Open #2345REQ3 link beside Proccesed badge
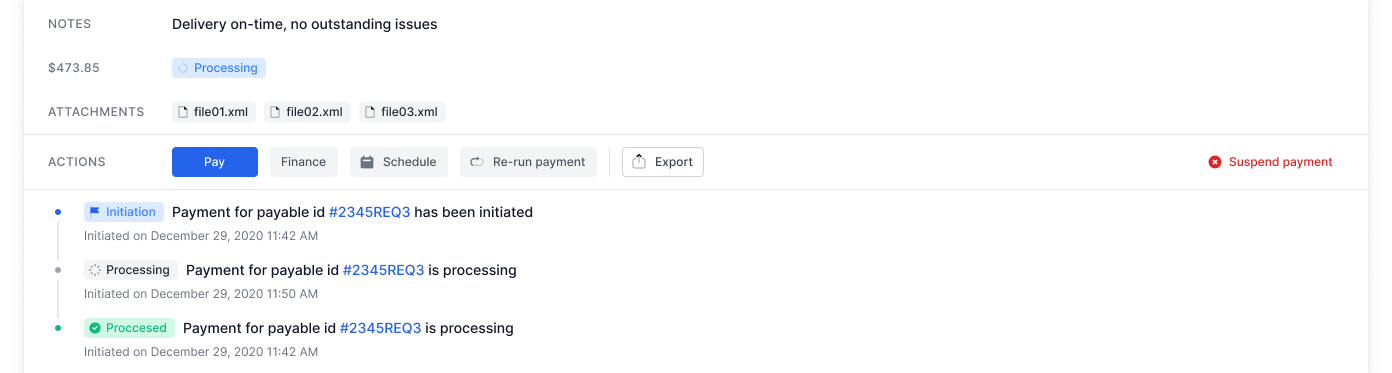Viewport: 1392px width, 373px height. click(x=380, y=328)
